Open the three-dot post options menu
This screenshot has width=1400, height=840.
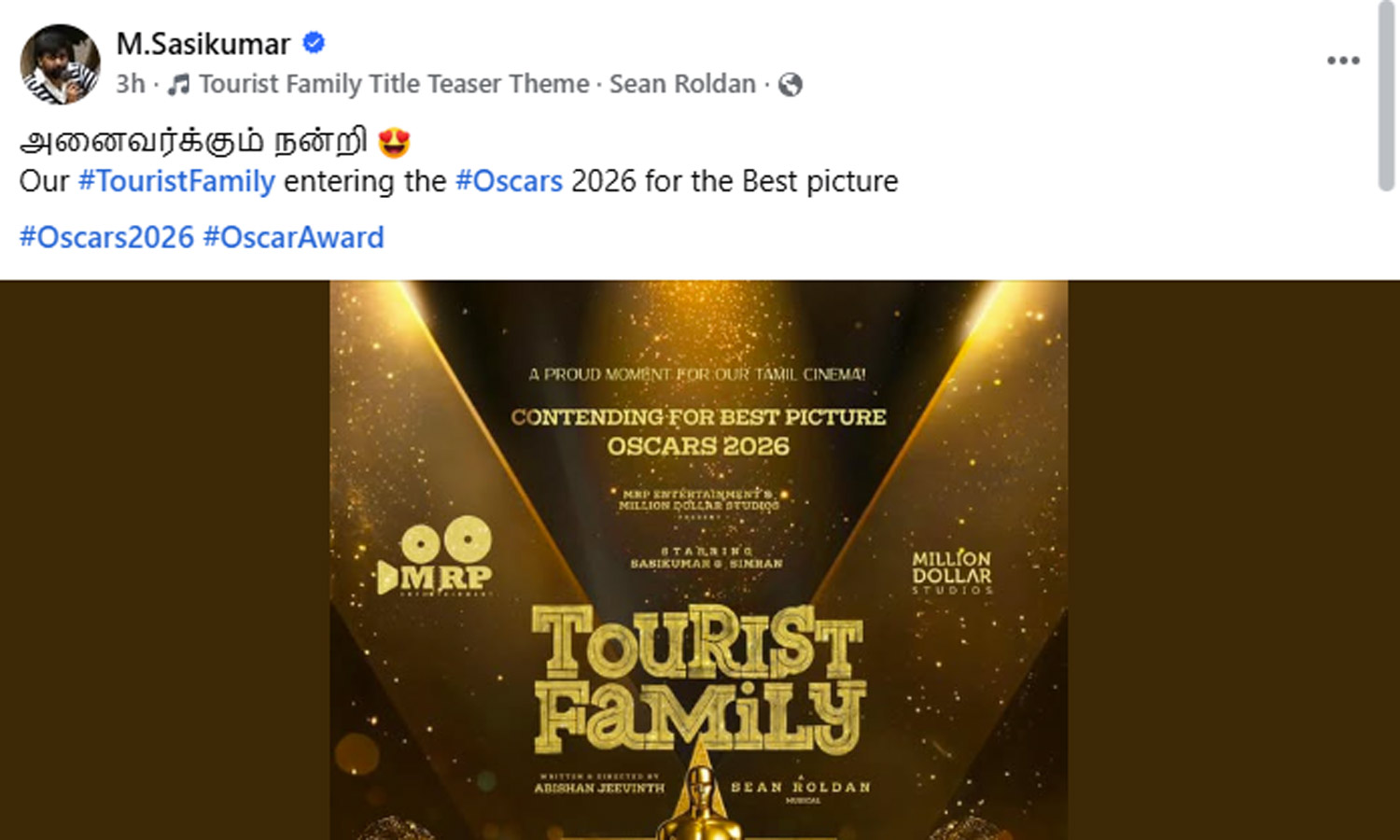click(1342, 61)
